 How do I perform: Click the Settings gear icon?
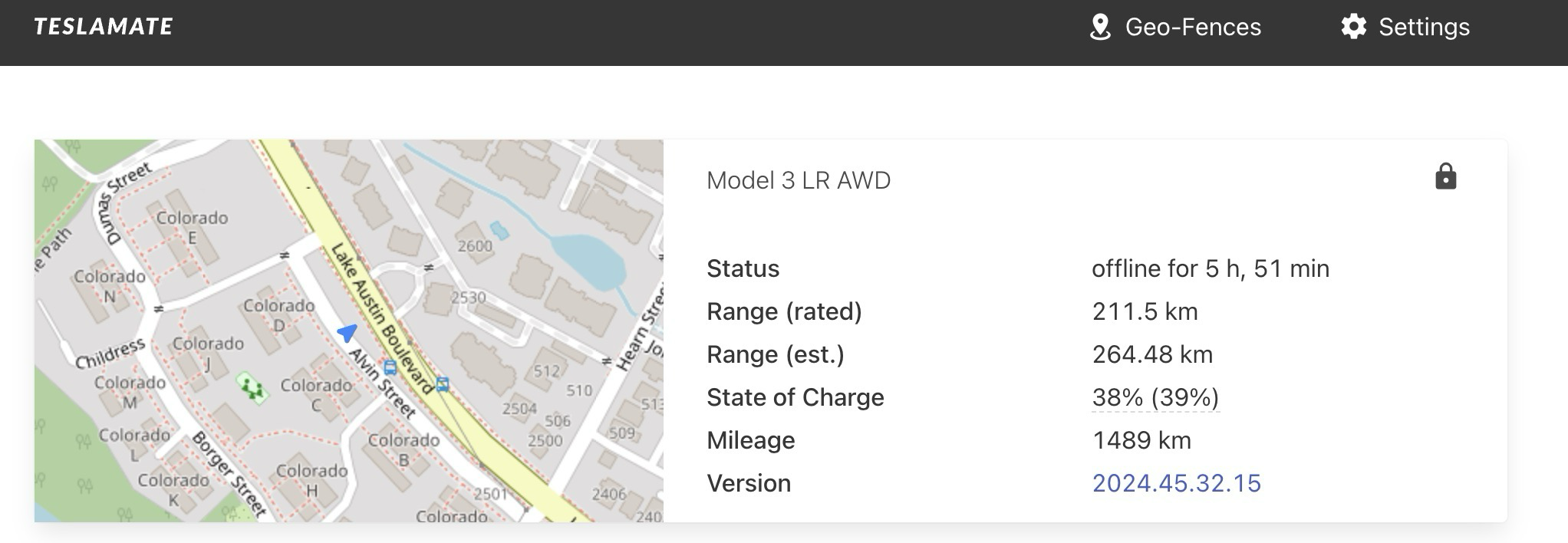1353,27
